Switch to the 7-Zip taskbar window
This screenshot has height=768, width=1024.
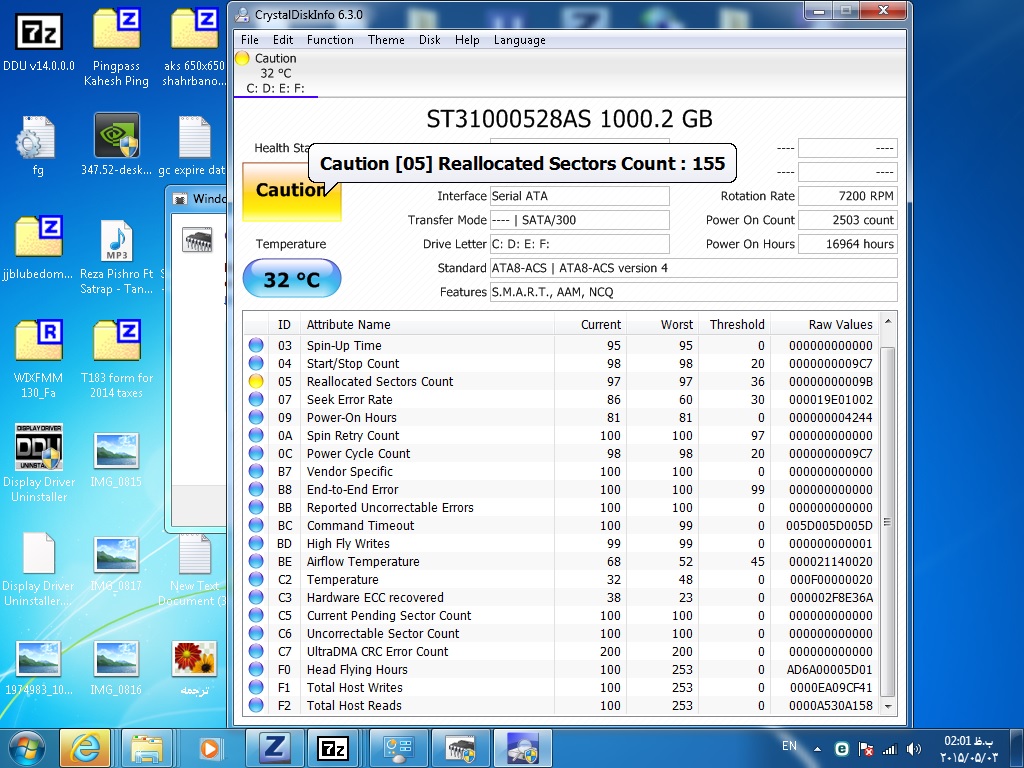[333, 749]
